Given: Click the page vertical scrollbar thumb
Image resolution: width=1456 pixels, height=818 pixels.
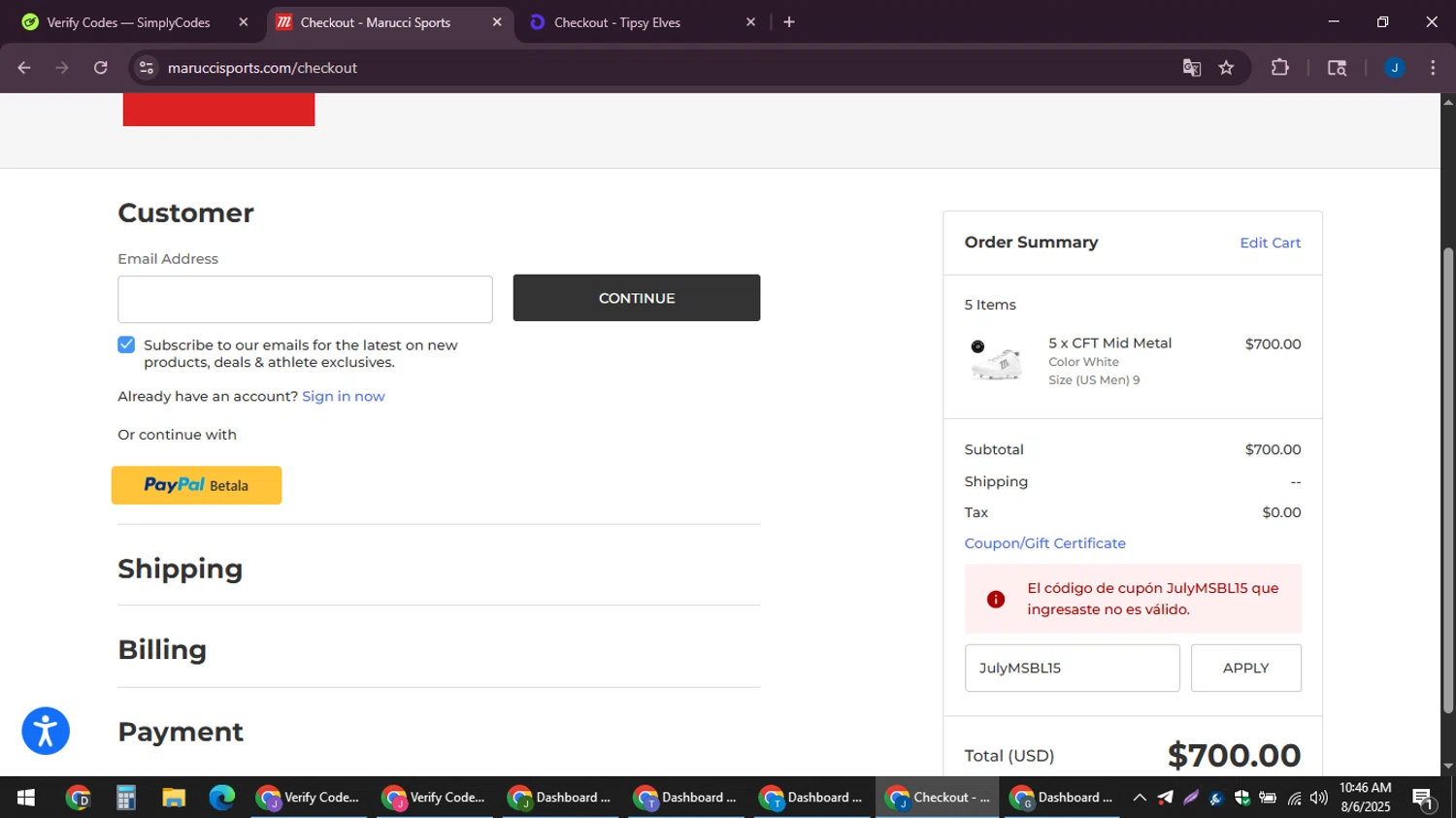Looking at the screenshot, I should pos(1448,480).
